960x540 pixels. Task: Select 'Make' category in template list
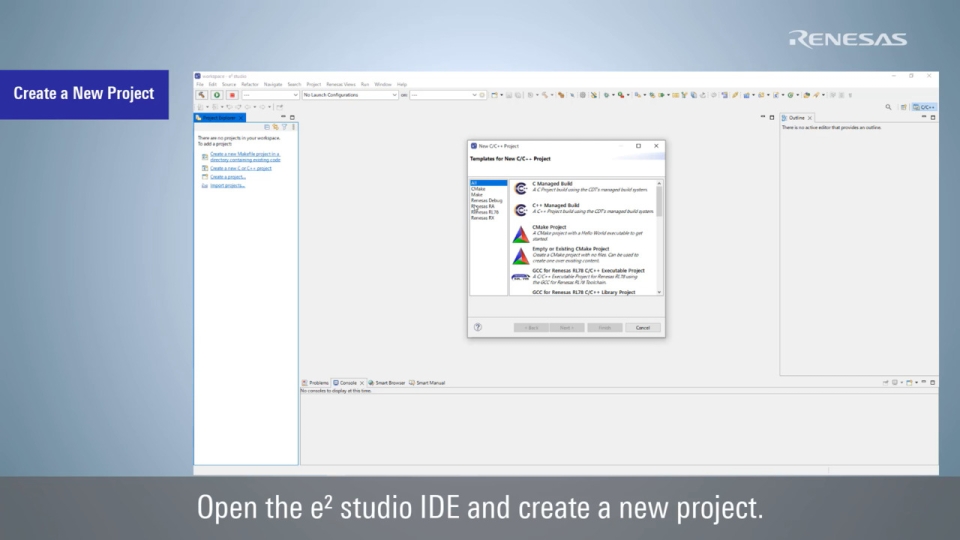[x=477, y=195]
